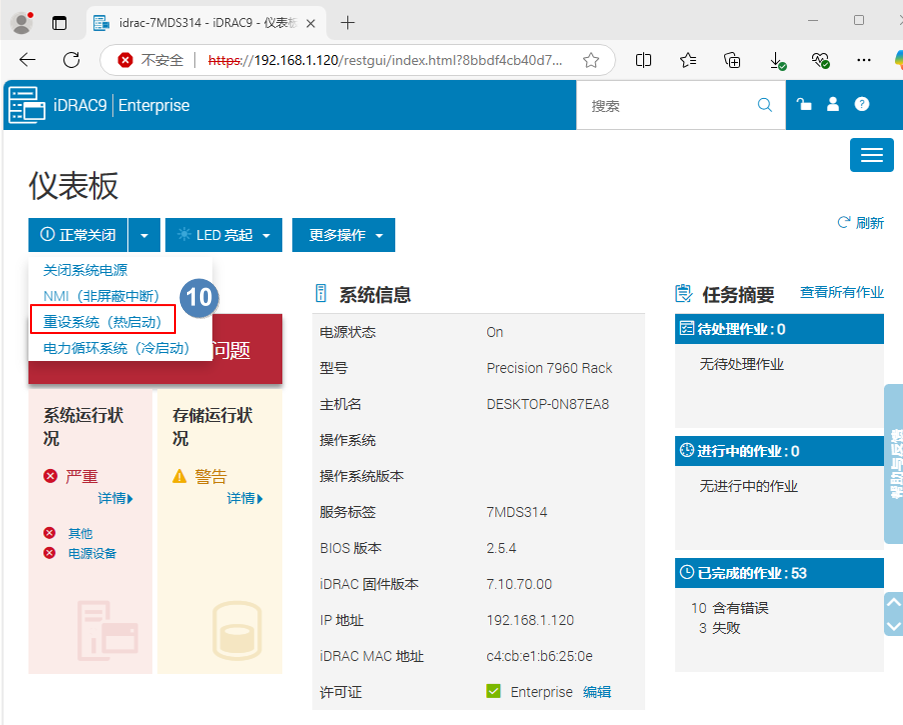Click the iDRAC9 server logo icon
The image size is (903, 725).
pos(26,105)
